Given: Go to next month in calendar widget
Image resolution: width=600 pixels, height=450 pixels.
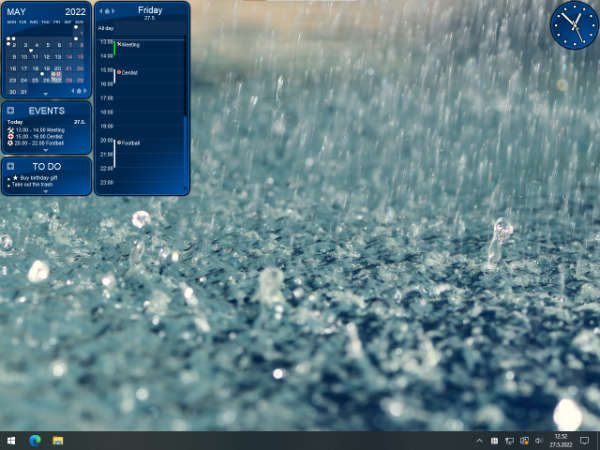Looking at the screenshot, I should click(x=86, y=91).
